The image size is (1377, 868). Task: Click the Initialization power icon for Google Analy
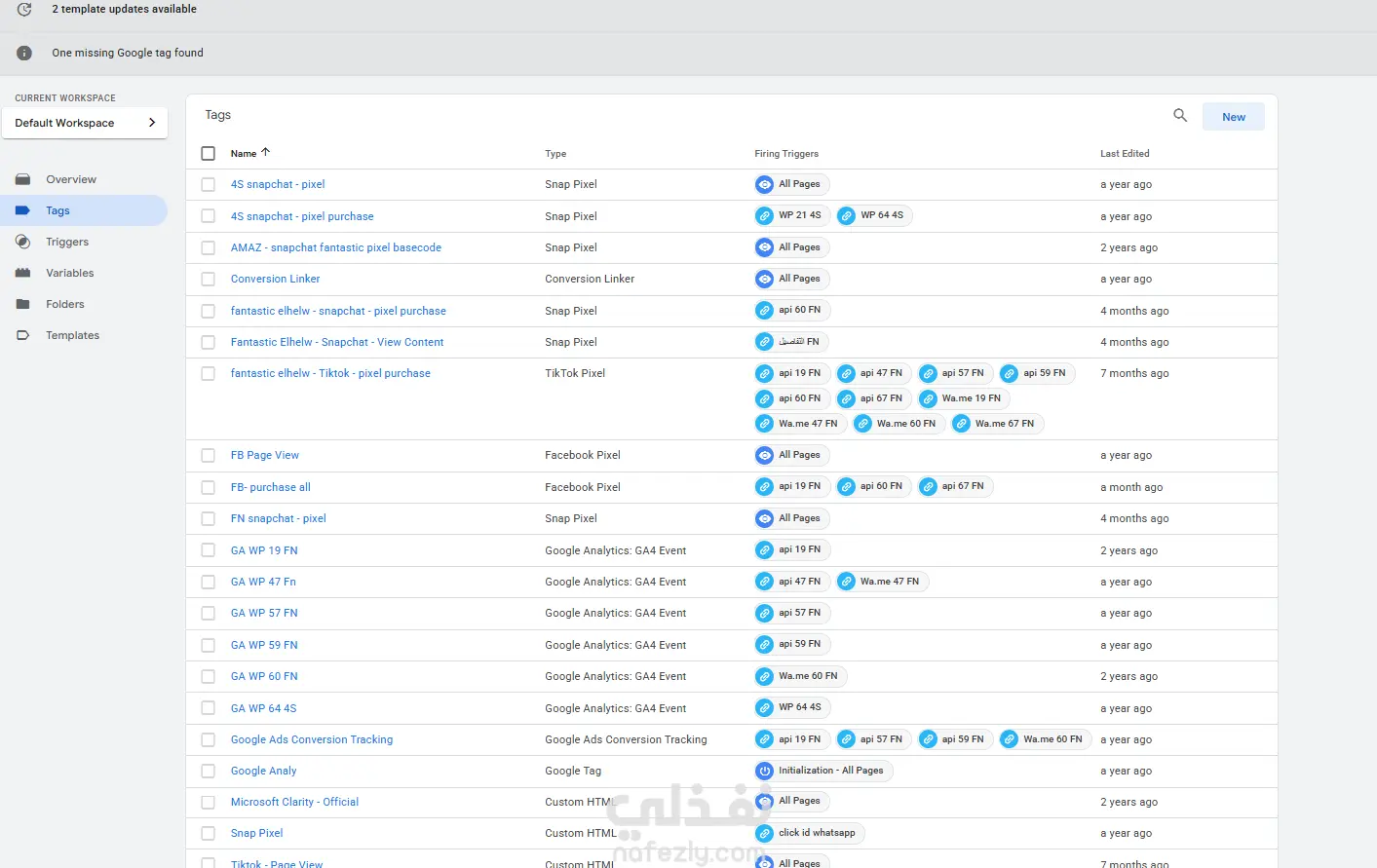click(x=765, y=772)
